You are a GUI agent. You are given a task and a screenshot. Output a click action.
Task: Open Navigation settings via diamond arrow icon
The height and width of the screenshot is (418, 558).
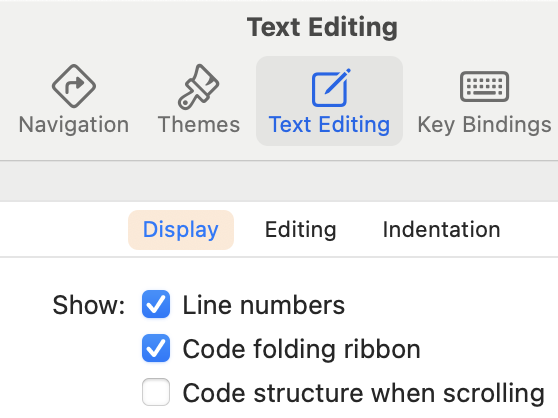click(74, 86)
